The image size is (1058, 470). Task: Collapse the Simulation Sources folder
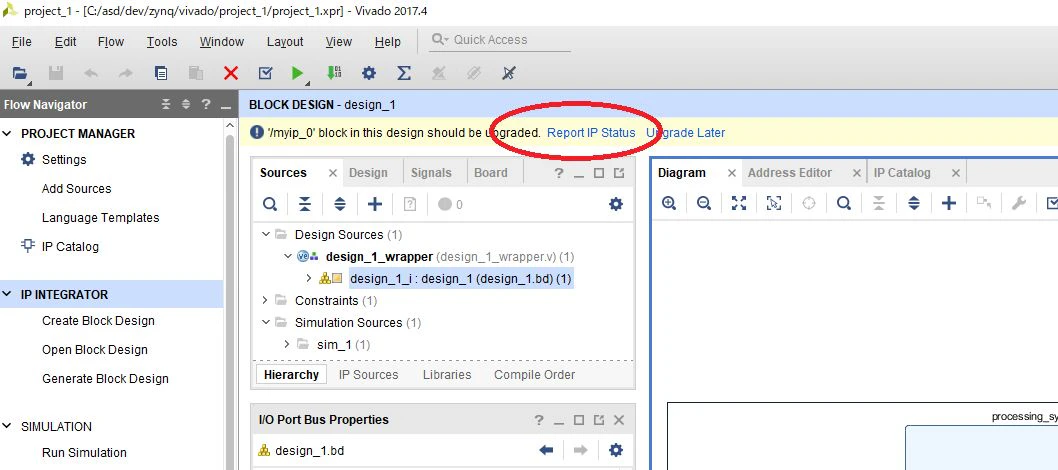[265, 322]
